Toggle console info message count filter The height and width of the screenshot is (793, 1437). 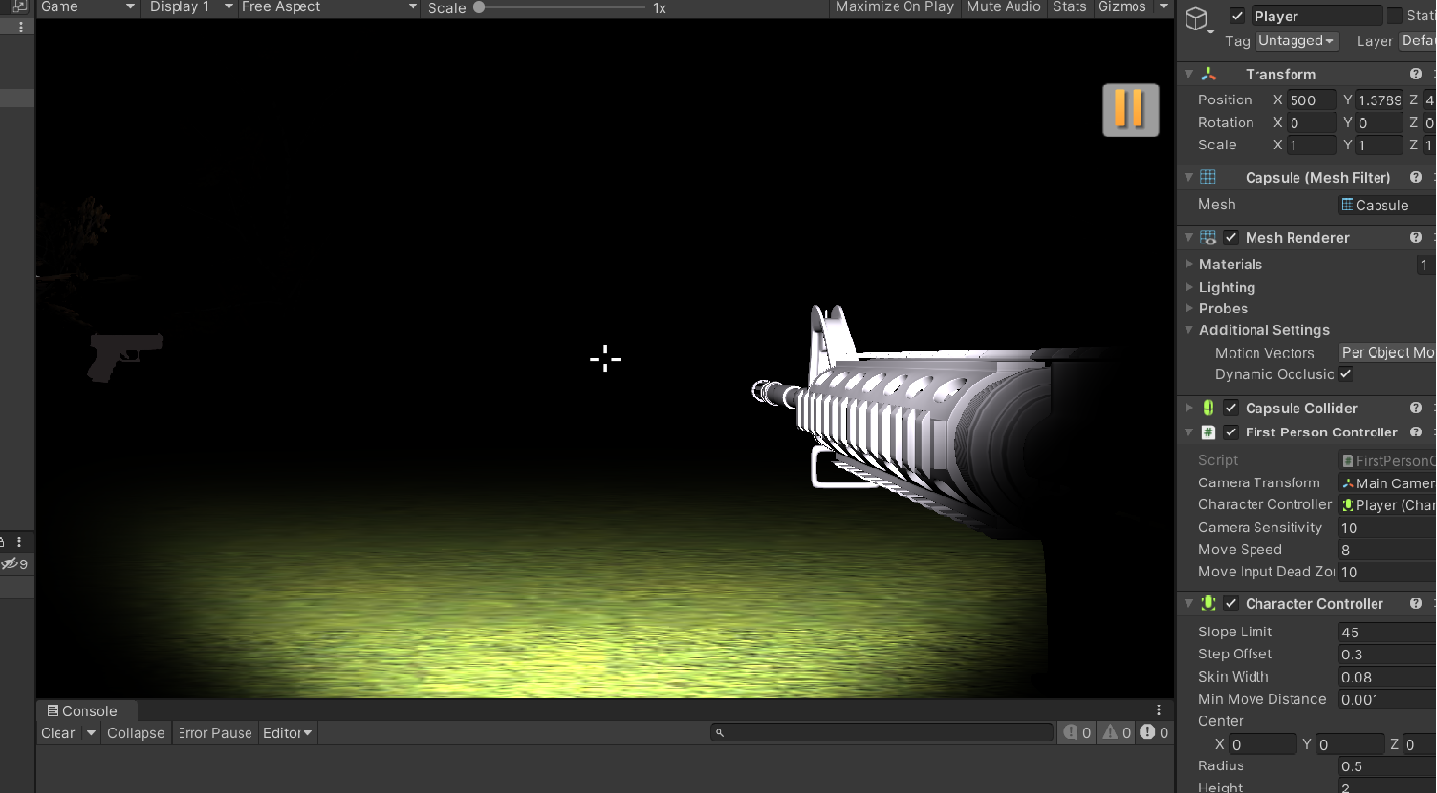(1077, 733)
